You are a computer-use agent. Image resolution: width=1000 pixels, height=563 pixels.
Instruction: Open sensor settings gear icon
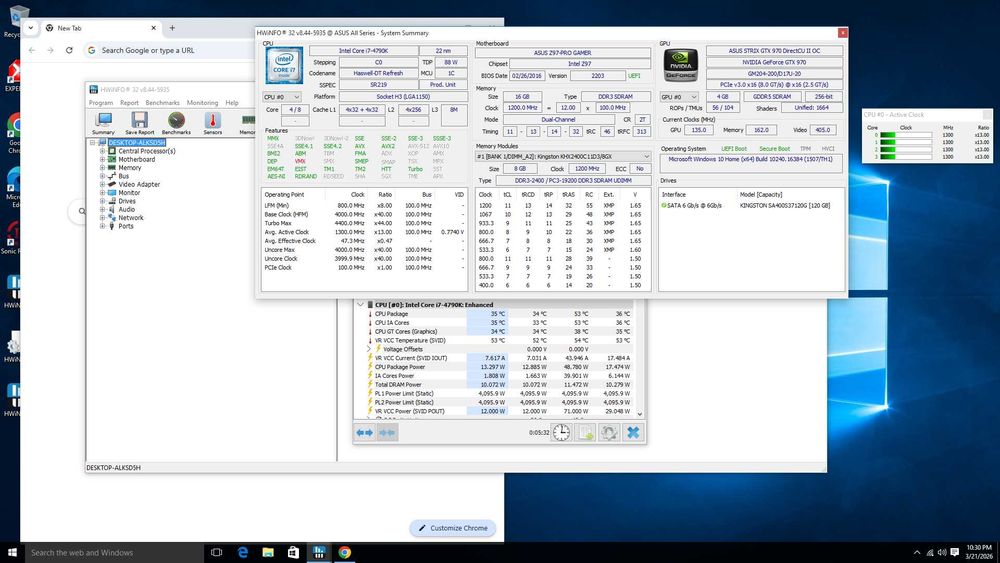609,432
